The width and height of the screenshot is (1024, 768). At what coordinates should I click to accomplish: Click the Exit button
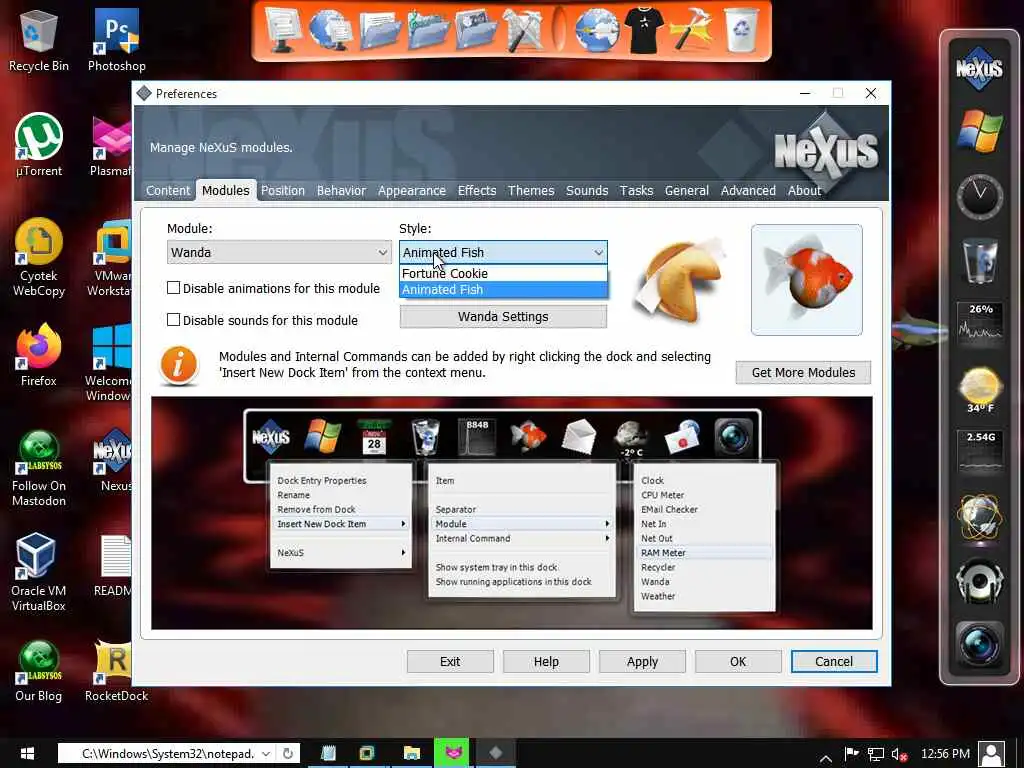[450, 662]
